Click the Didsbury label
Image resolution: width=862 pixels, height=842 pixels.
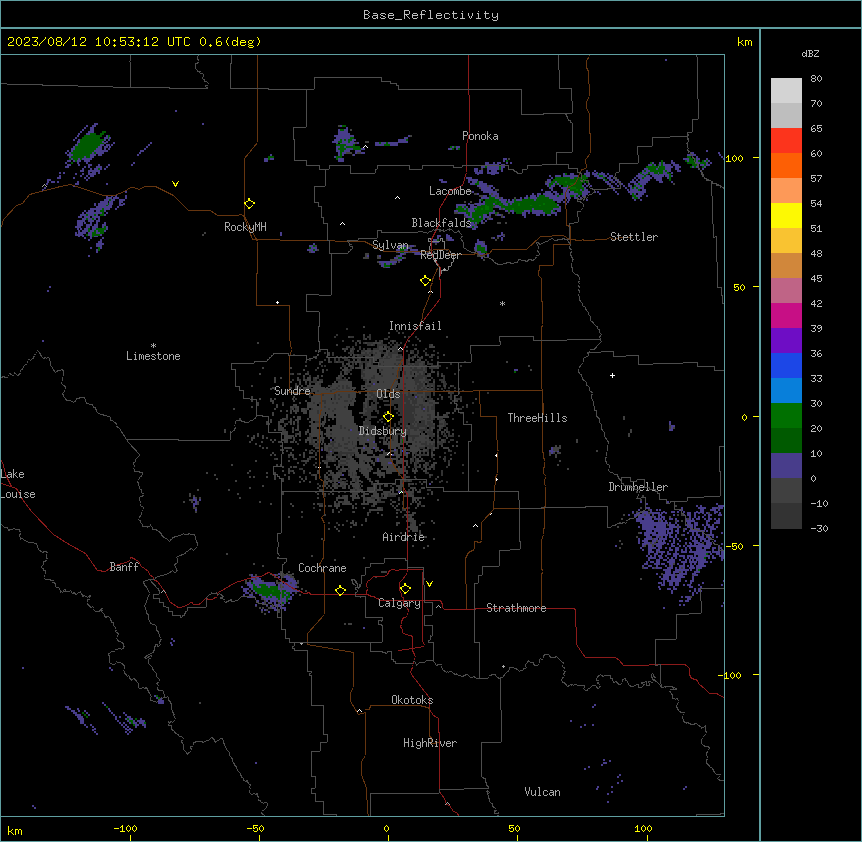coord(383,431)
